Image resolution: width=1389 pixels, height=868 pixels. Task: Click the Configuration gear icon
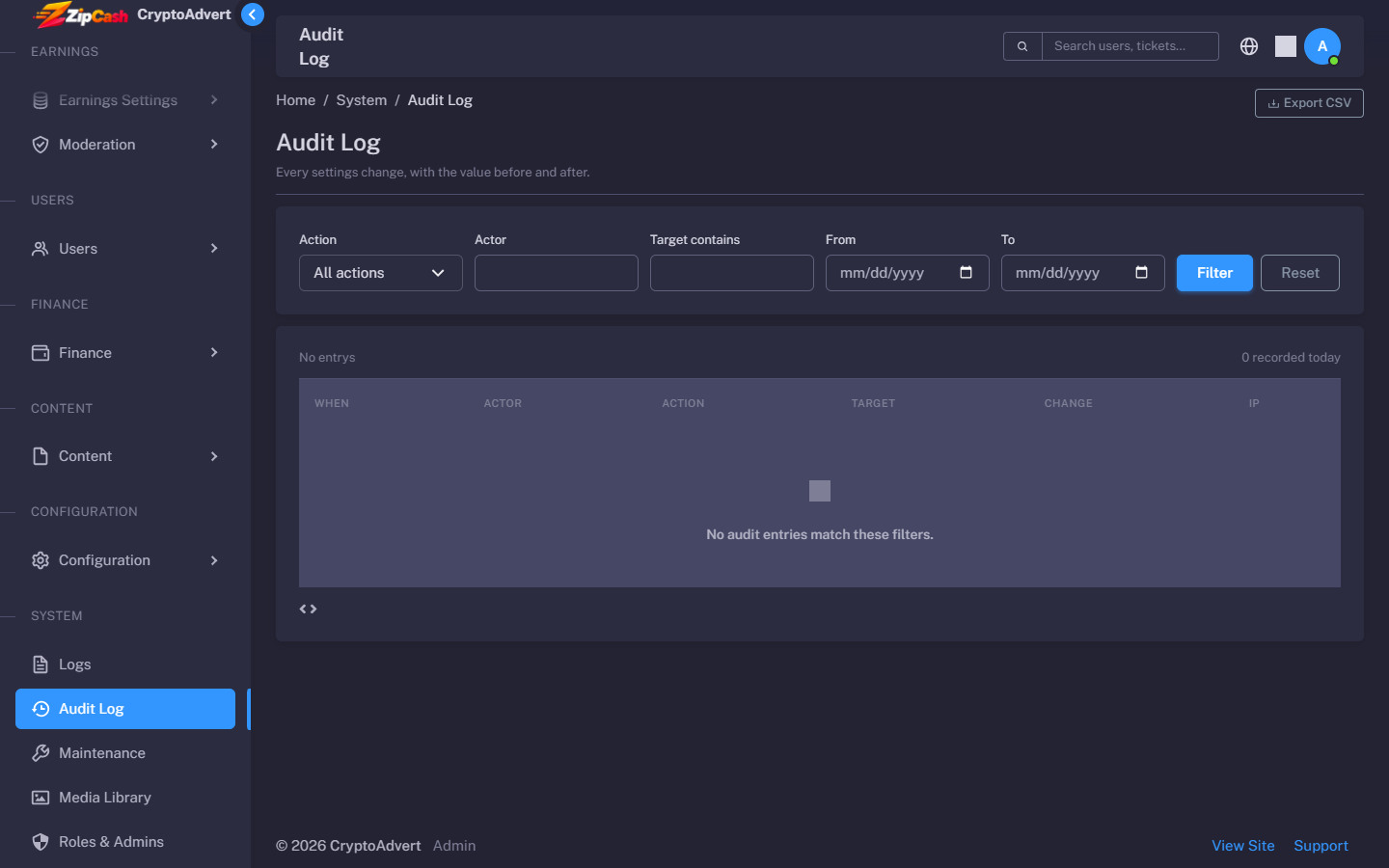point(41,560)
